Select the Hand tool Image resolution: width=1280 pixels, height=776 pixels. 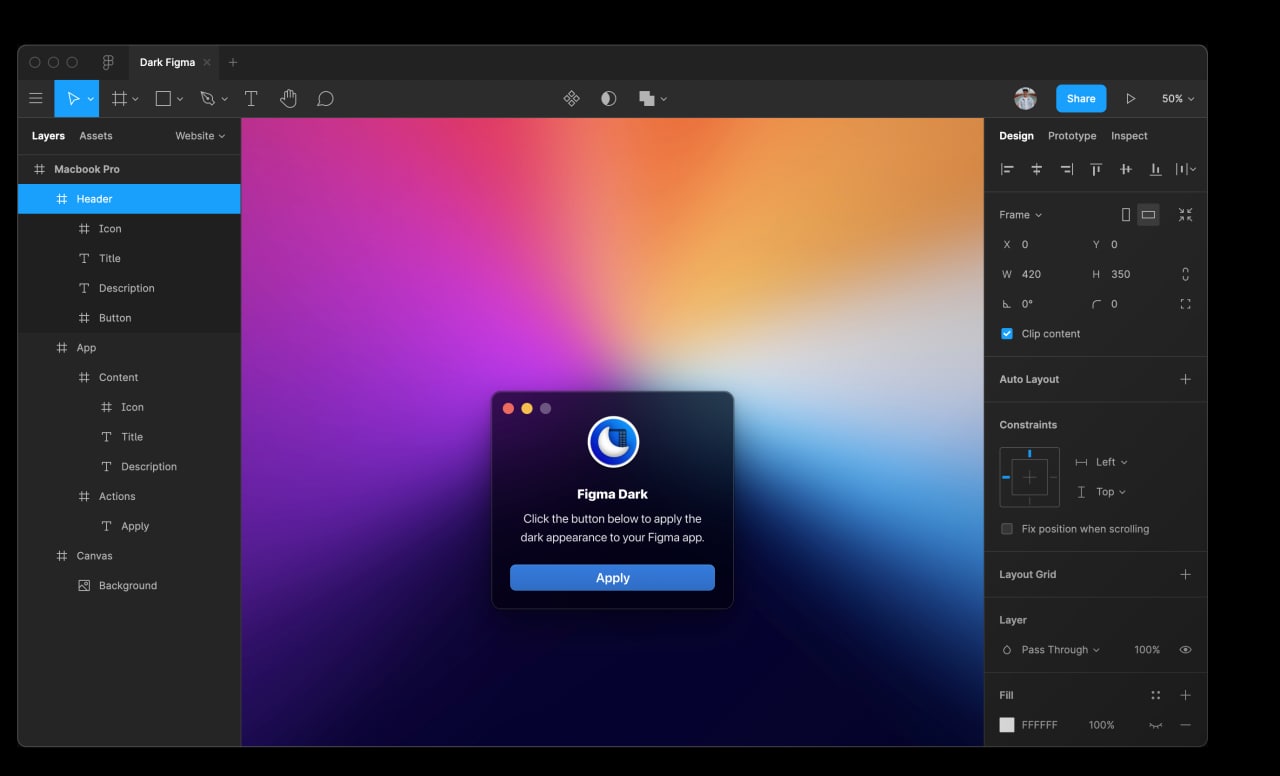click(288, 99)
